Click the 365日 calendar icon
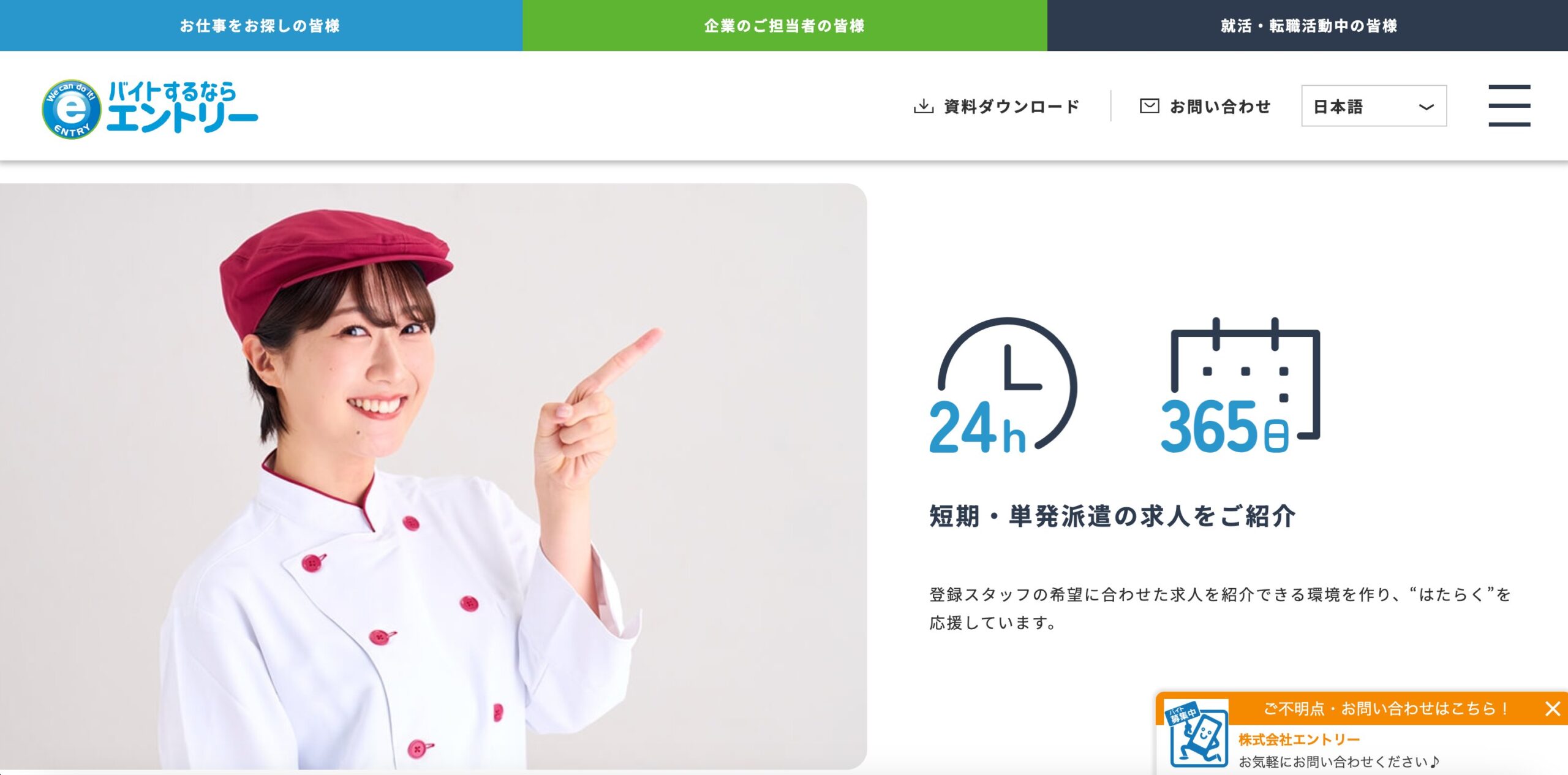Screen dimensions: 1568x775 (1240, 385)
